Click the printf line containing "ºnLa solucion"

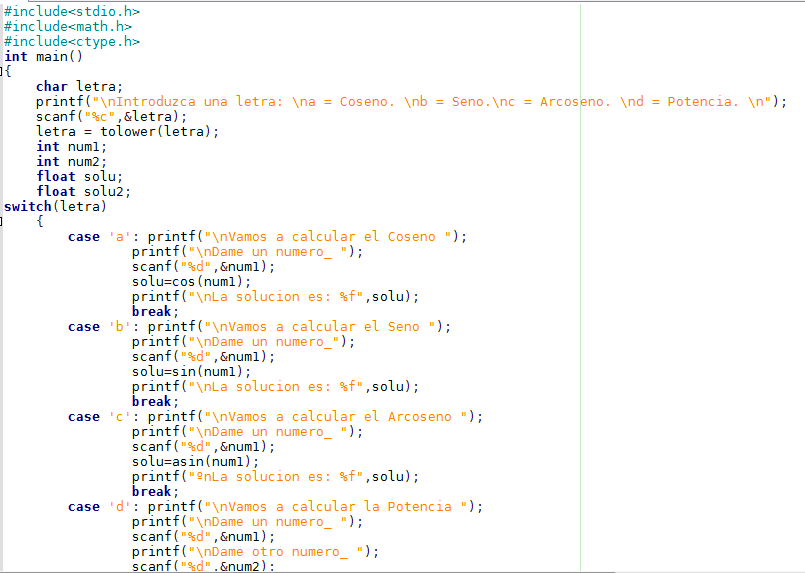click(275, 476)
